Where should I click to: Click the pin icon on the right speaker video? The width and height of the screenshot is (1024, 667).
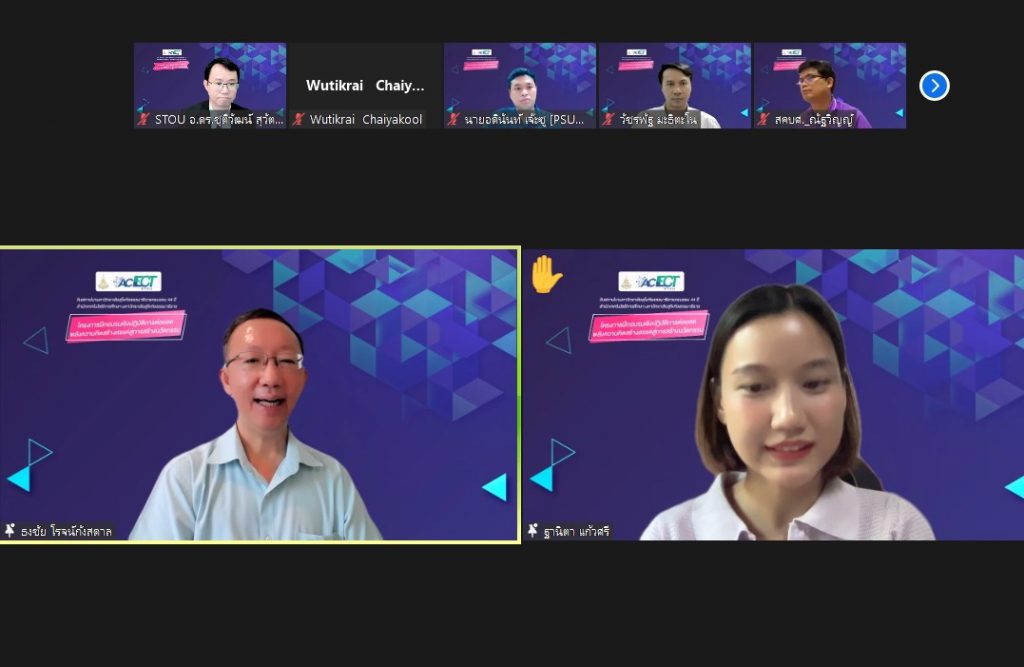click(x=534, y=531)
